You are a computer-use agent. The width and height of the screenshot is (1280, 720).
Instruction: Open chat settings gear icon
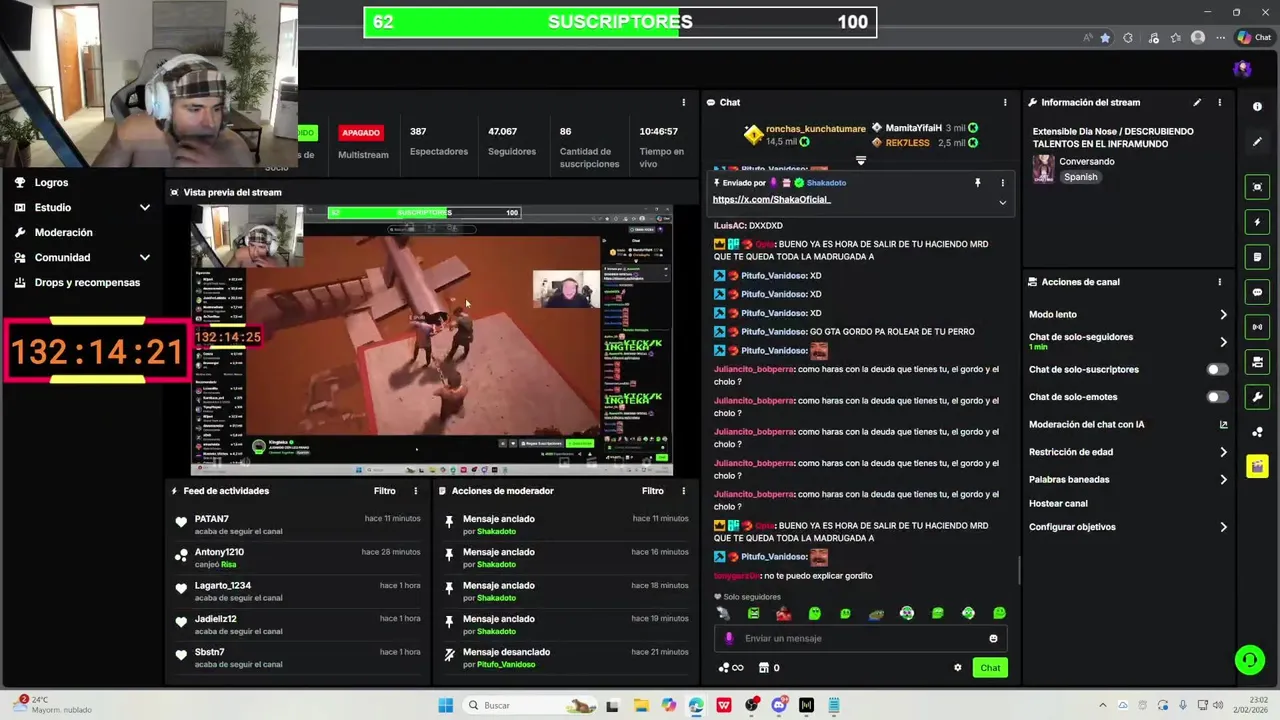point(957,668)
